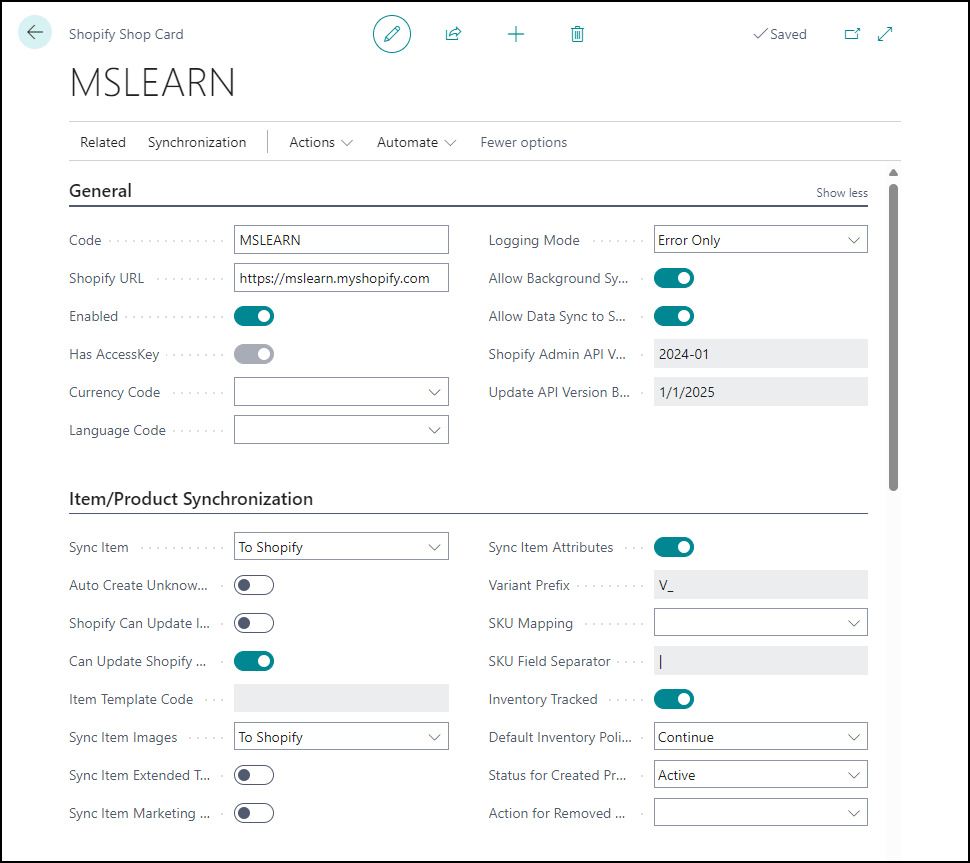Enable Auto Create Unknown Items toggle
The image size is (970, 863).
pyautogui.click(x=254, y=585)
